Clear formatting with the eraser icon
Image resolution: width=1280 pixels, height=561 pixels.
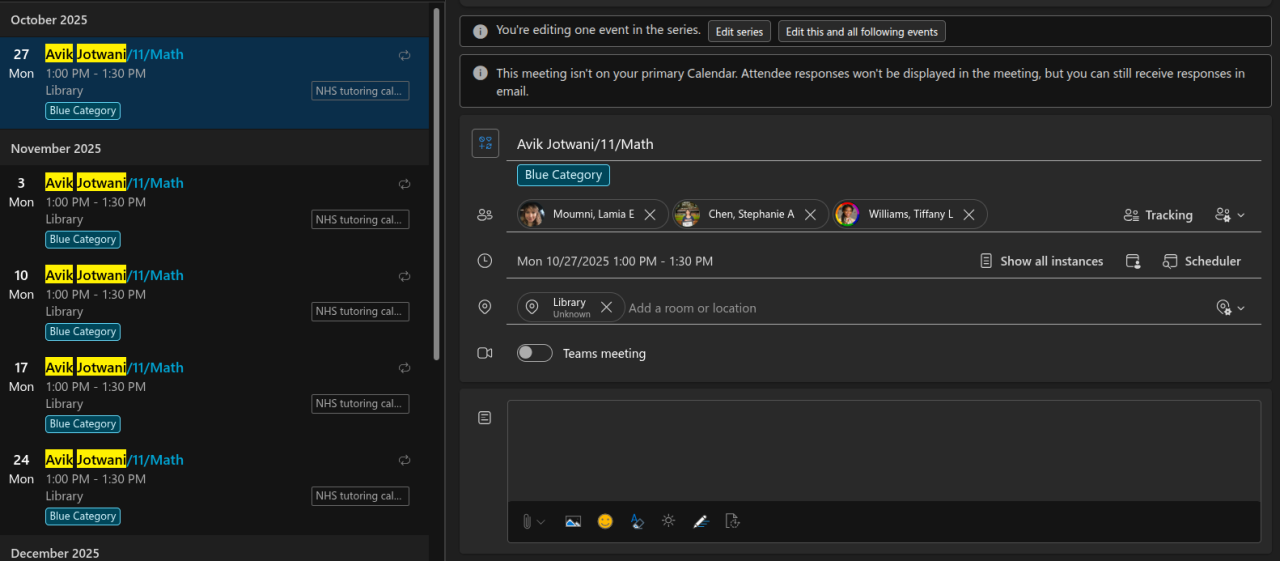tap(637, 521)
